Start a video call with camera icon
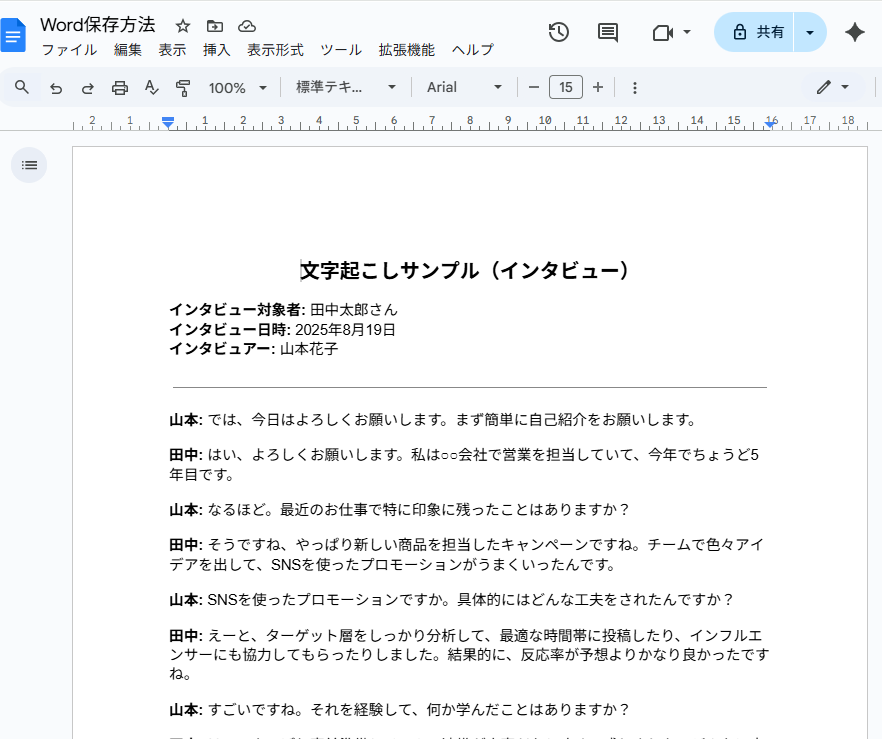Image resolution: width=882 pixels, height=739 pixels. point(663,33)
